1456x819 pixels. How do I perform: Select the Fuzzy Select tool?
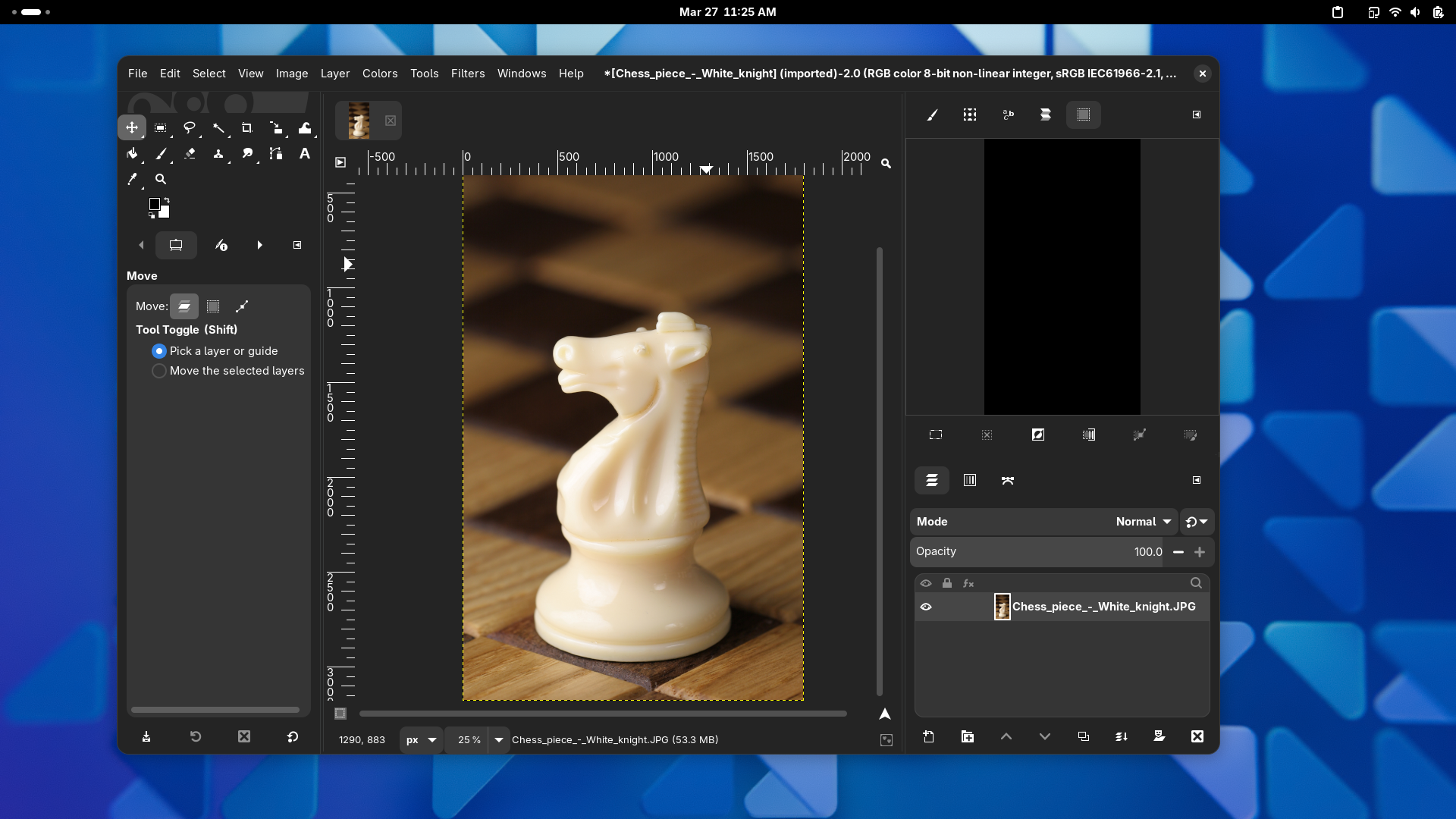219,128
